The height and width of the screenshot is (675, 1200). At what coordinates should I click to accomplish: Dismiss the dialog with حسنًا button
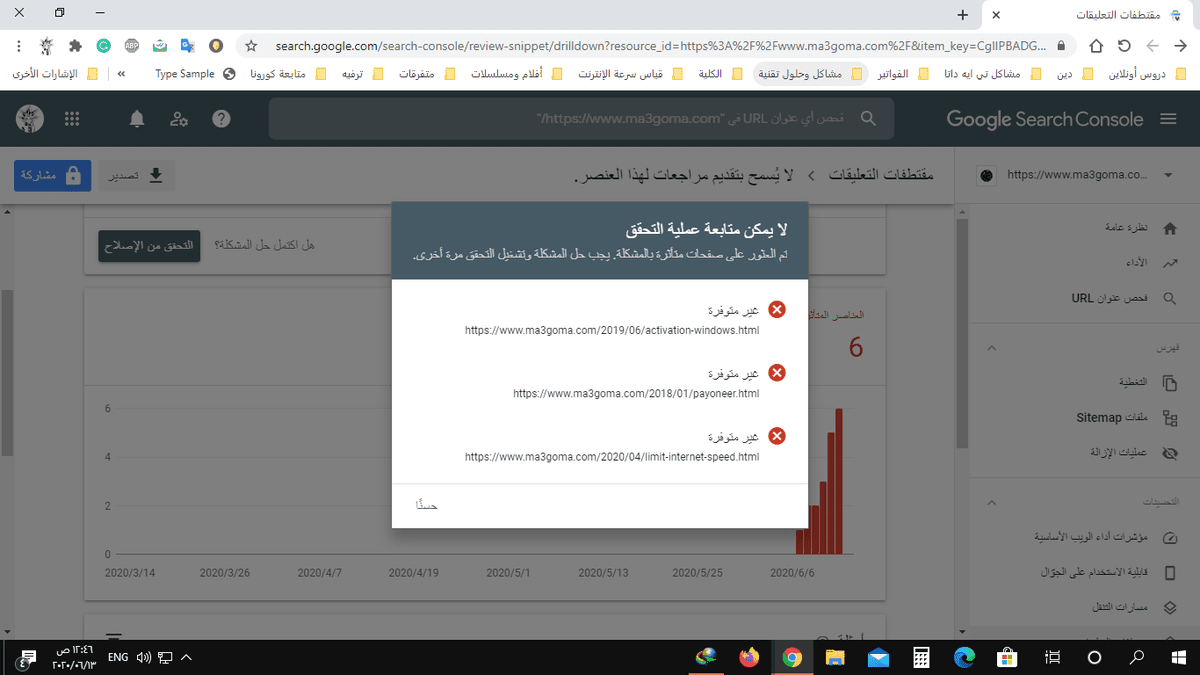click(x=426, y=506)
